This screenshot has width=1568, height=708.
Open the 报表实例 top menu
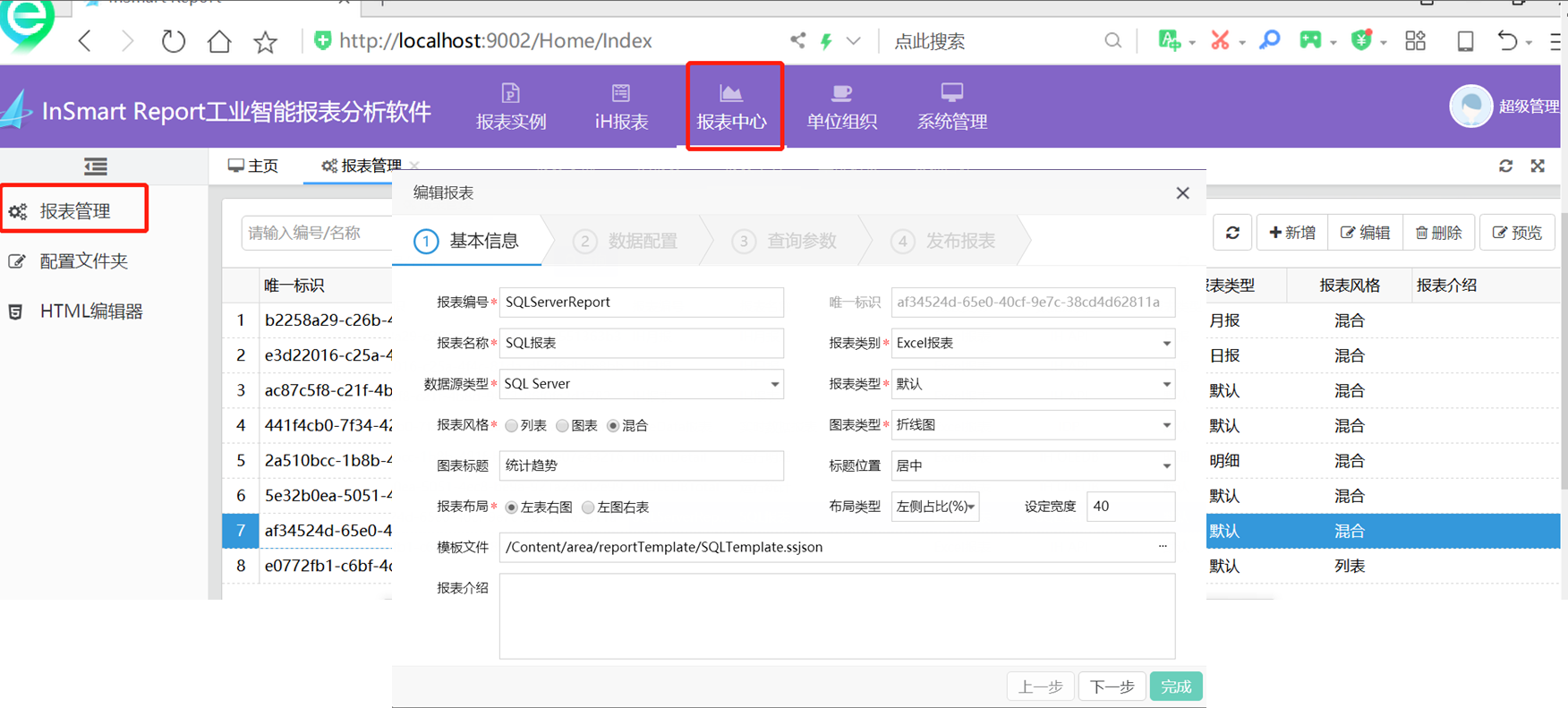point(511,107)
